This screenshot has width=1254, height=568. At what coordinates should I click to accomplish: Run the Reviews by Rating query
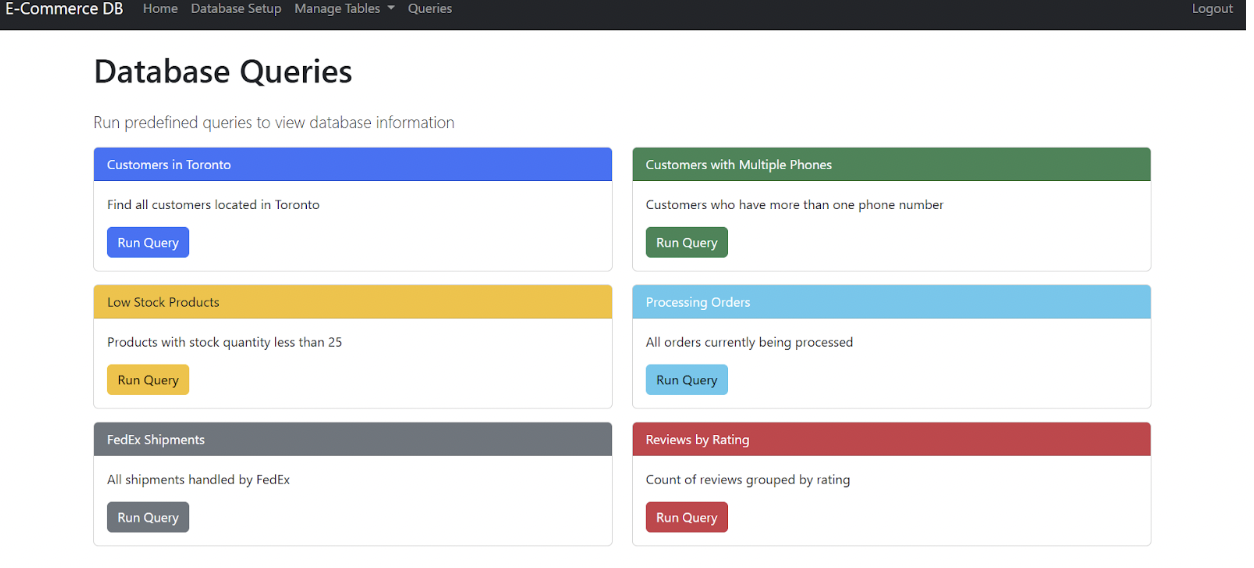(686, 517)
